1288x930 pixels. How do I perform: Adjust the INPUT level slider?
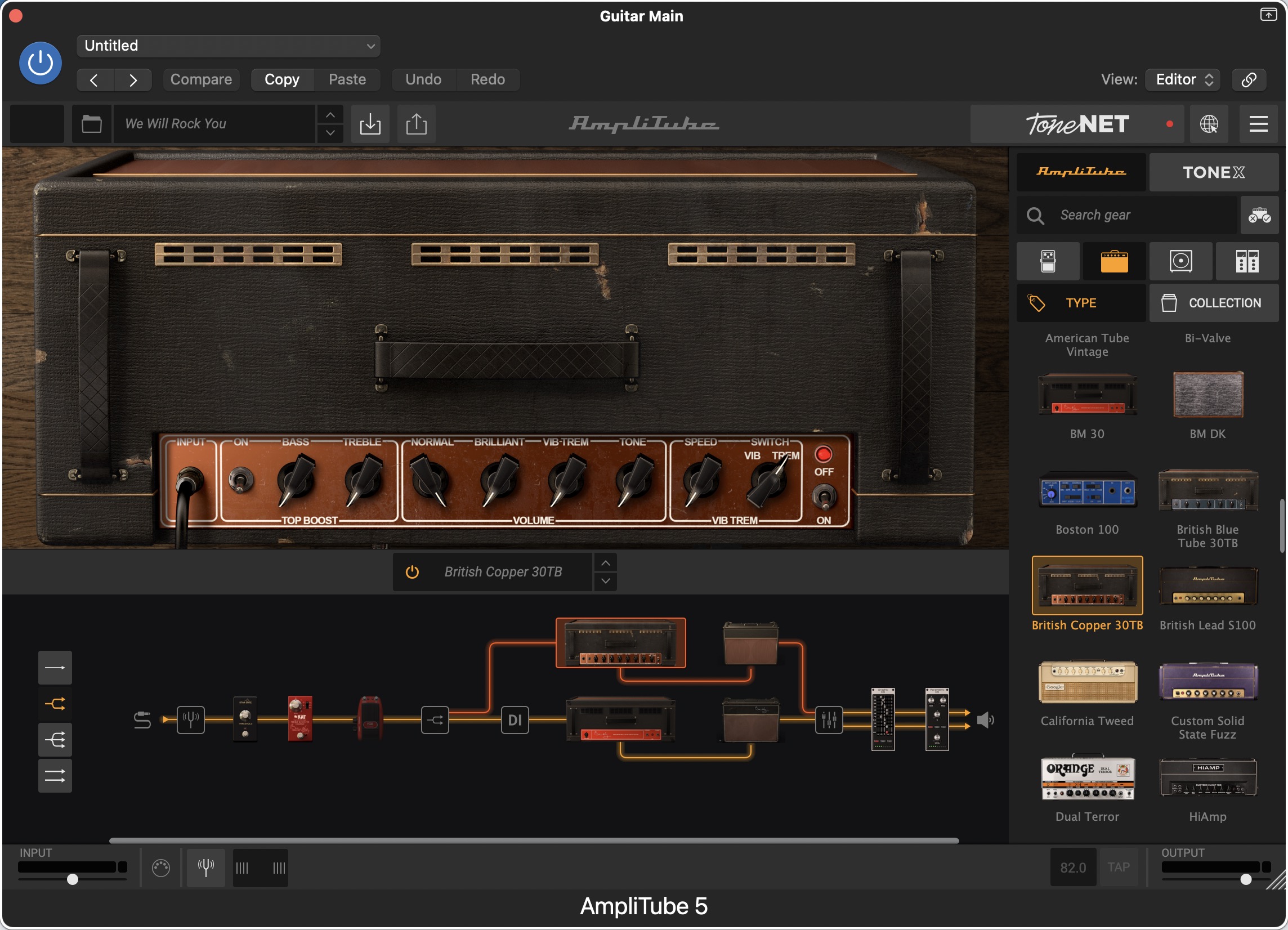tap(72, 879)
